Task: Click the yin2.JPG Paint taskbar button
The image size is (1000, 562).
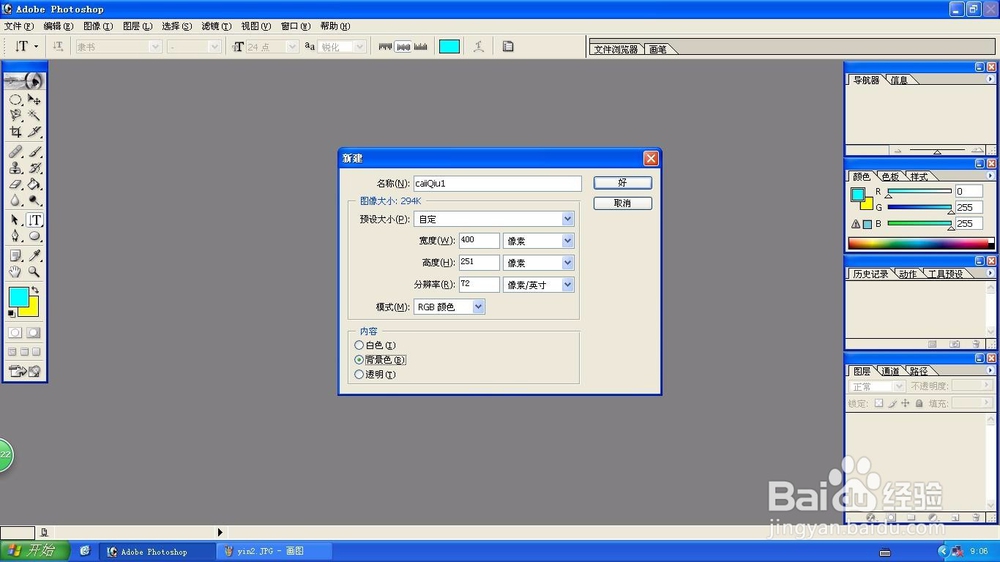Action: point(274,551)
